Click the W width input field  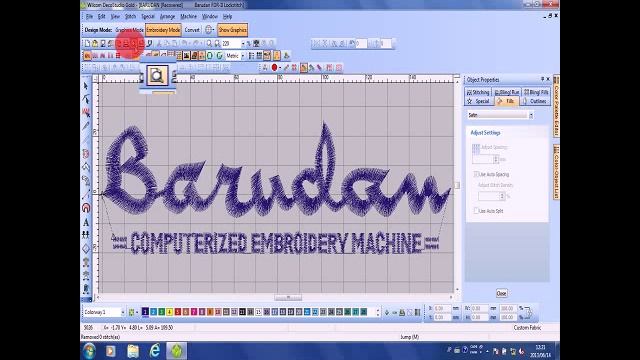tap(480, 309)
